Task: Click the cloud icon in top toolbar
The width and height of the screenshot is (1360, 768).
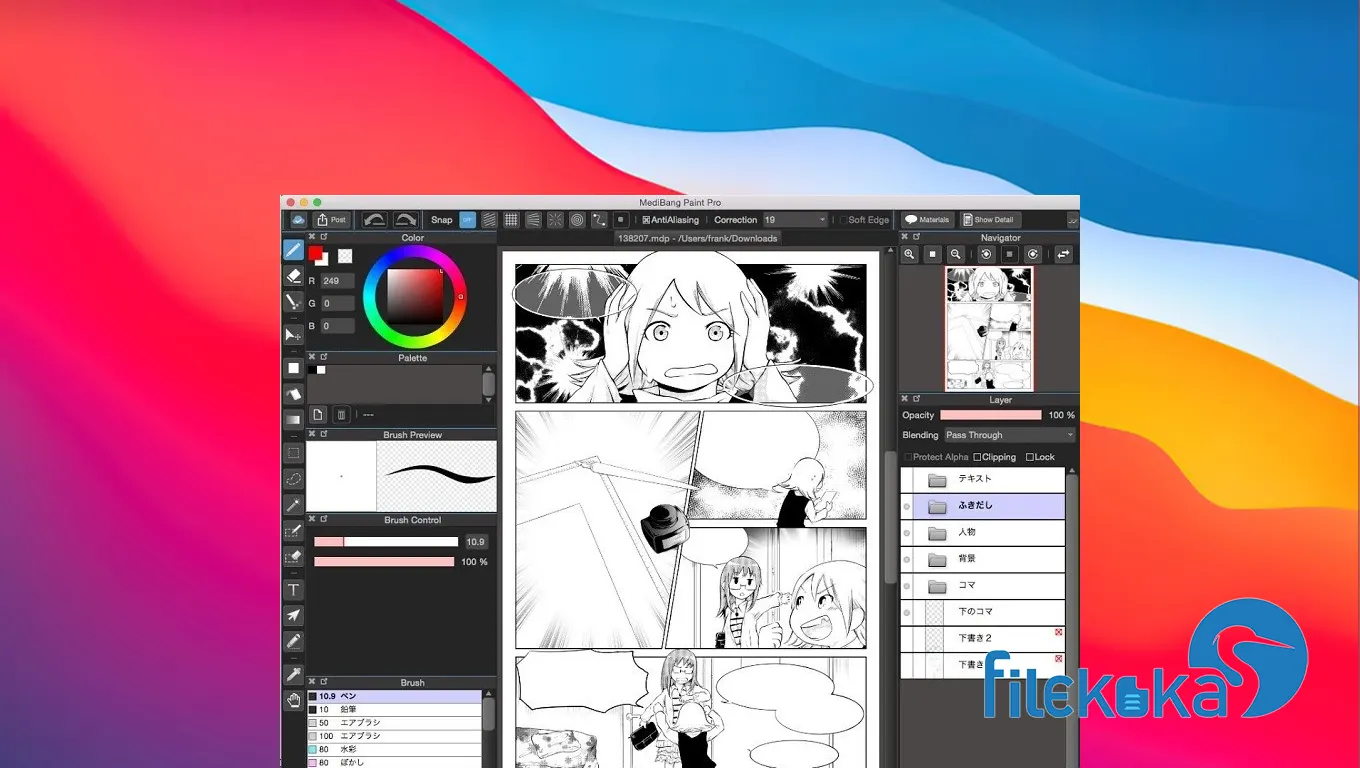Action: click(x=298, y=220)
